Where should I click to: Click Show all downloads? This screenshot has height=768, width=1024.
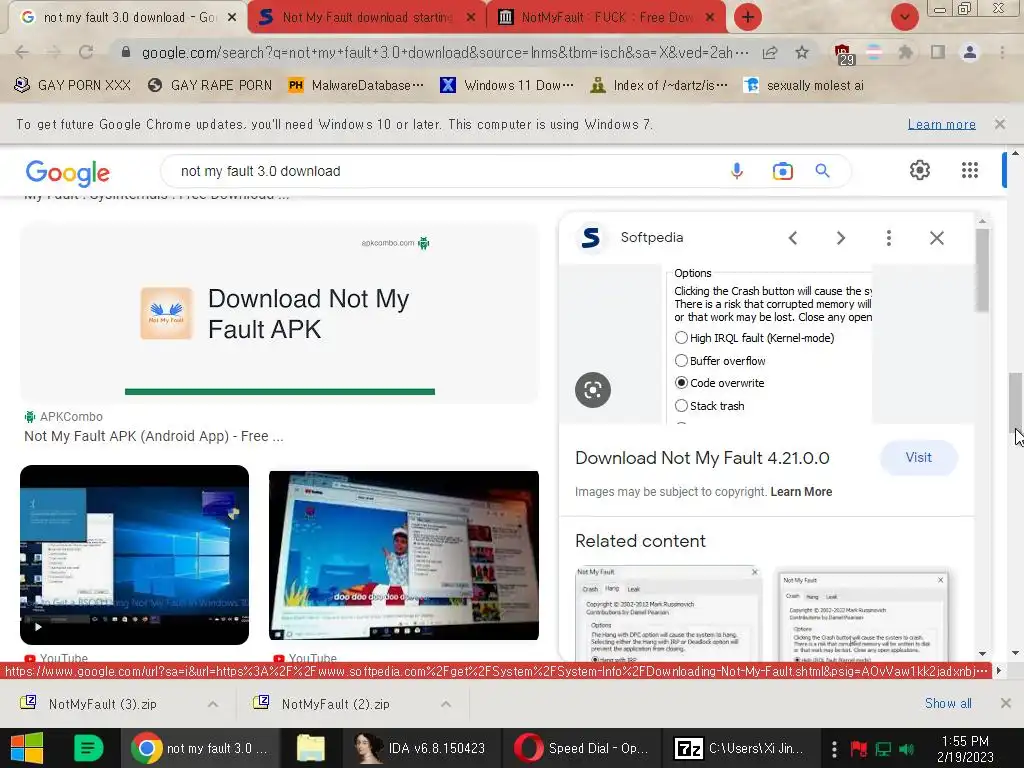click(948, 703)
